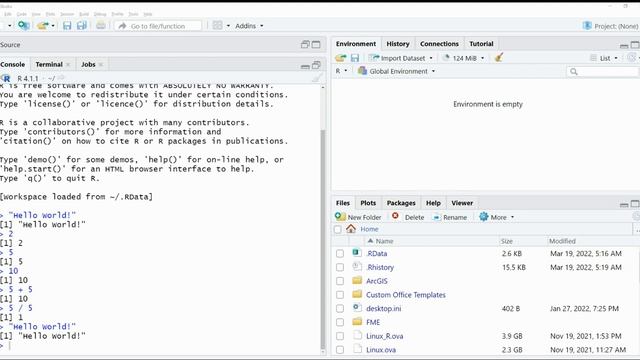This screenshot has height=360, width=640.
Task: Click the Open File folder icon
Action: [x=42, y=26]
